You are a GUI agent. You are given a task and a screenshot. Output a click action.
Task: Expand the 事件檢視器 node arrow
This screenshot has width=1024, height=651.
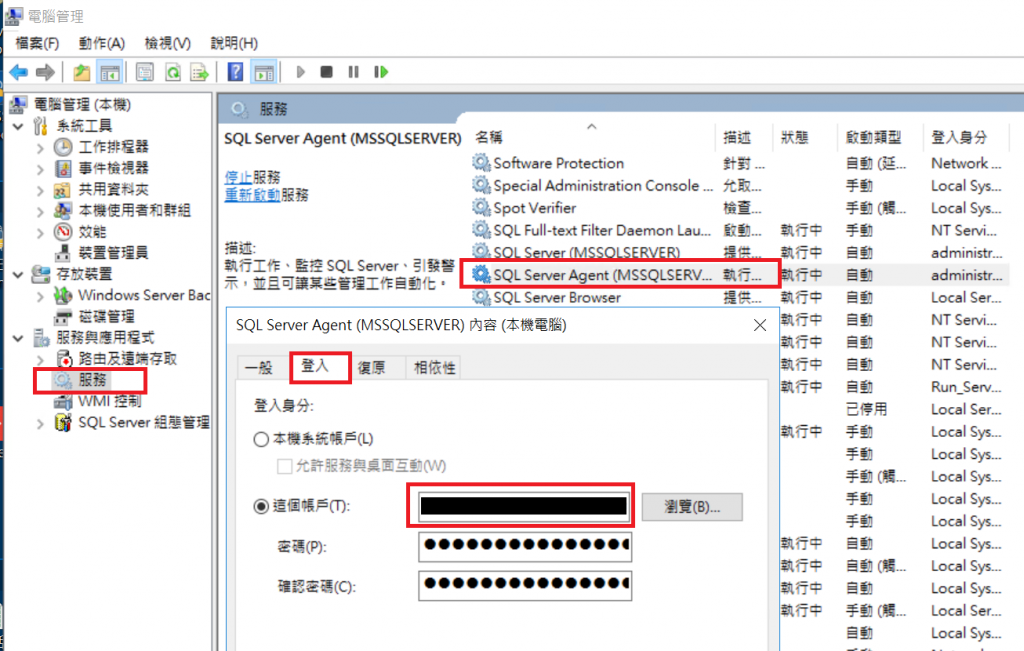pos(40,169)
